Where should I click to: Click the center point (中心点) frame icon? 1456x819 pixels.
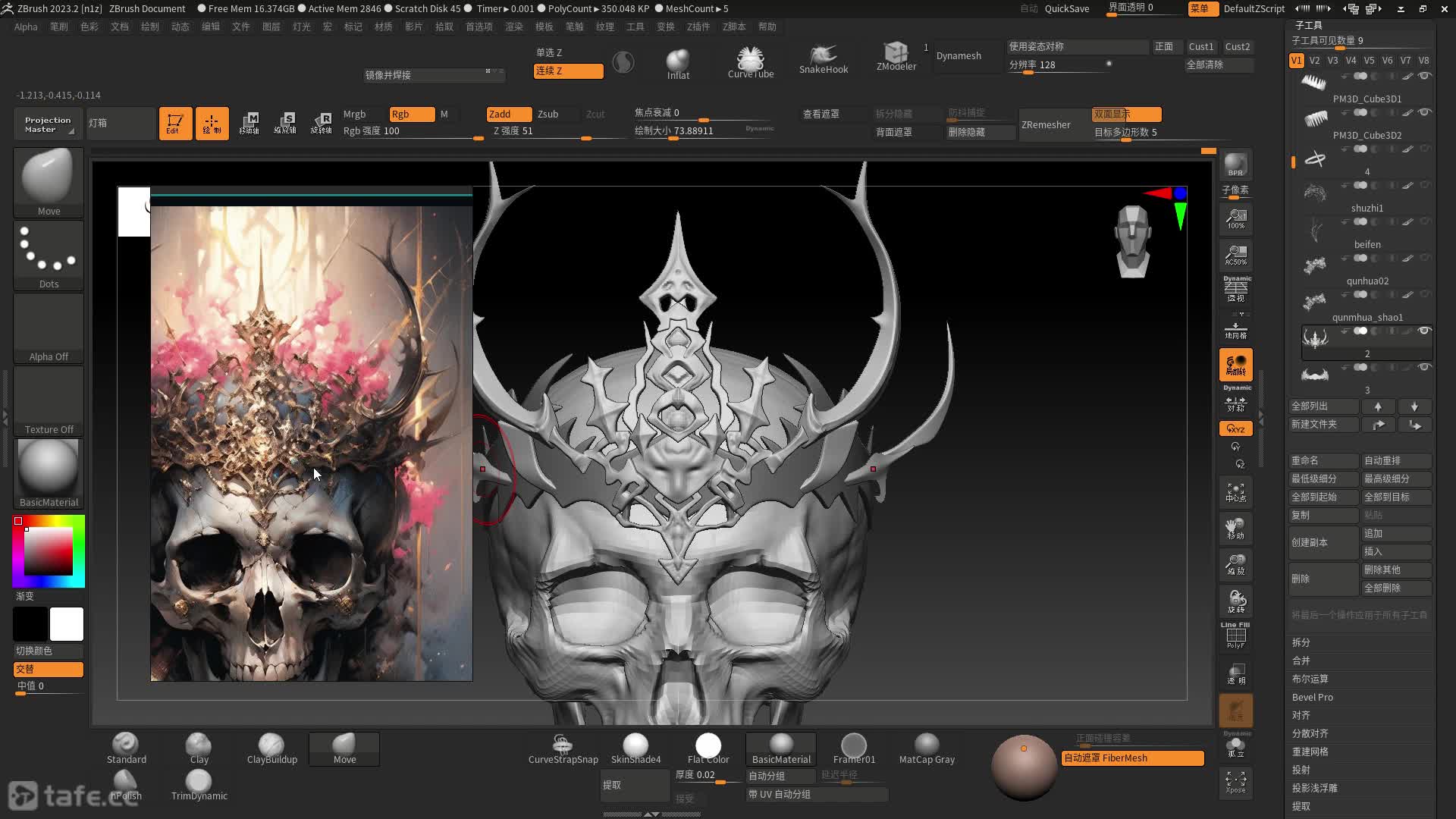pos(1235,493)
